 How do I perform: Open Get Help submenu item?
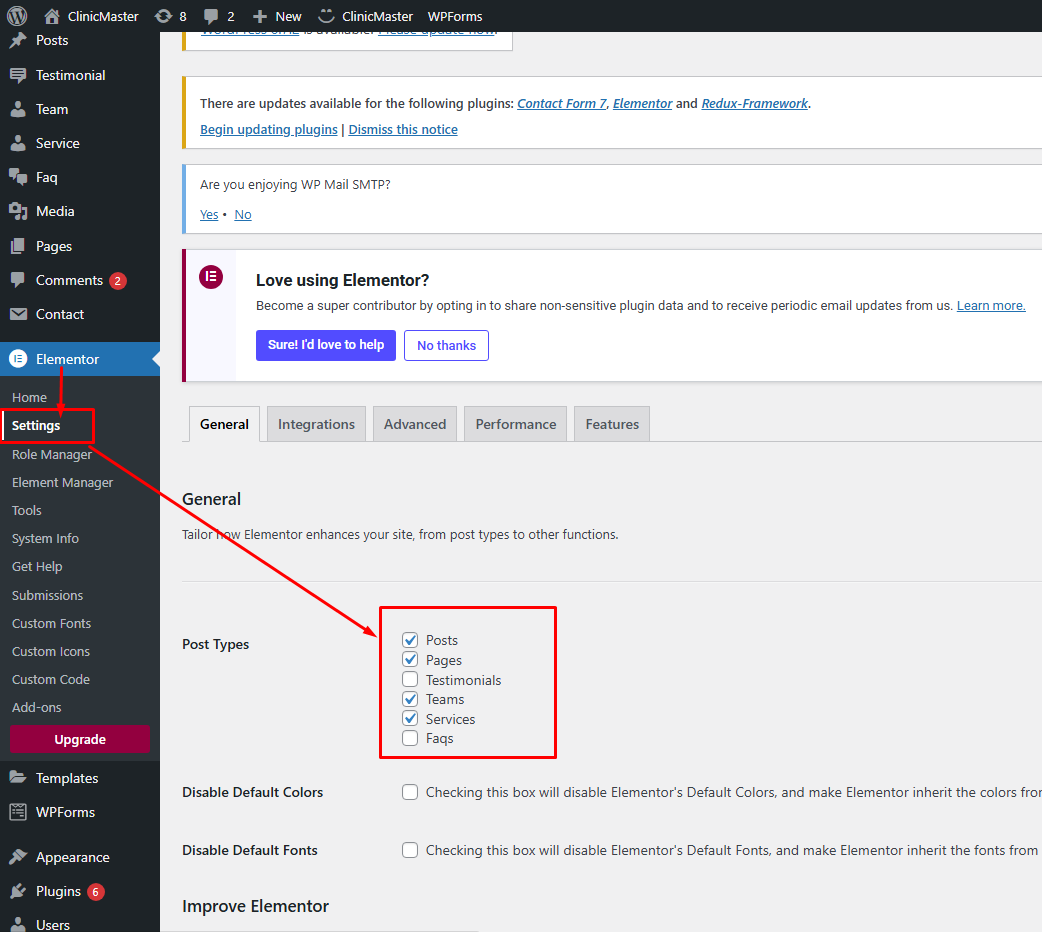(37, 566)
